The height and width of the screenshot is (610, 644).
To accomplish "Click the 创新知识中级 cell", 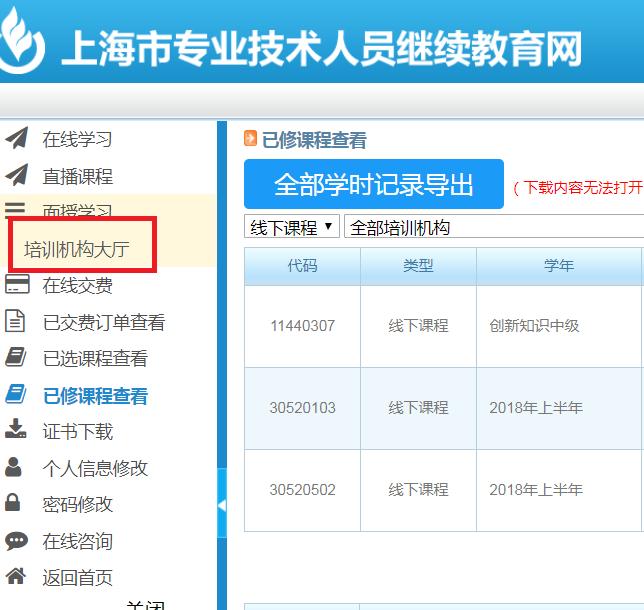I will pyautogui.click(x=534, y=326).
